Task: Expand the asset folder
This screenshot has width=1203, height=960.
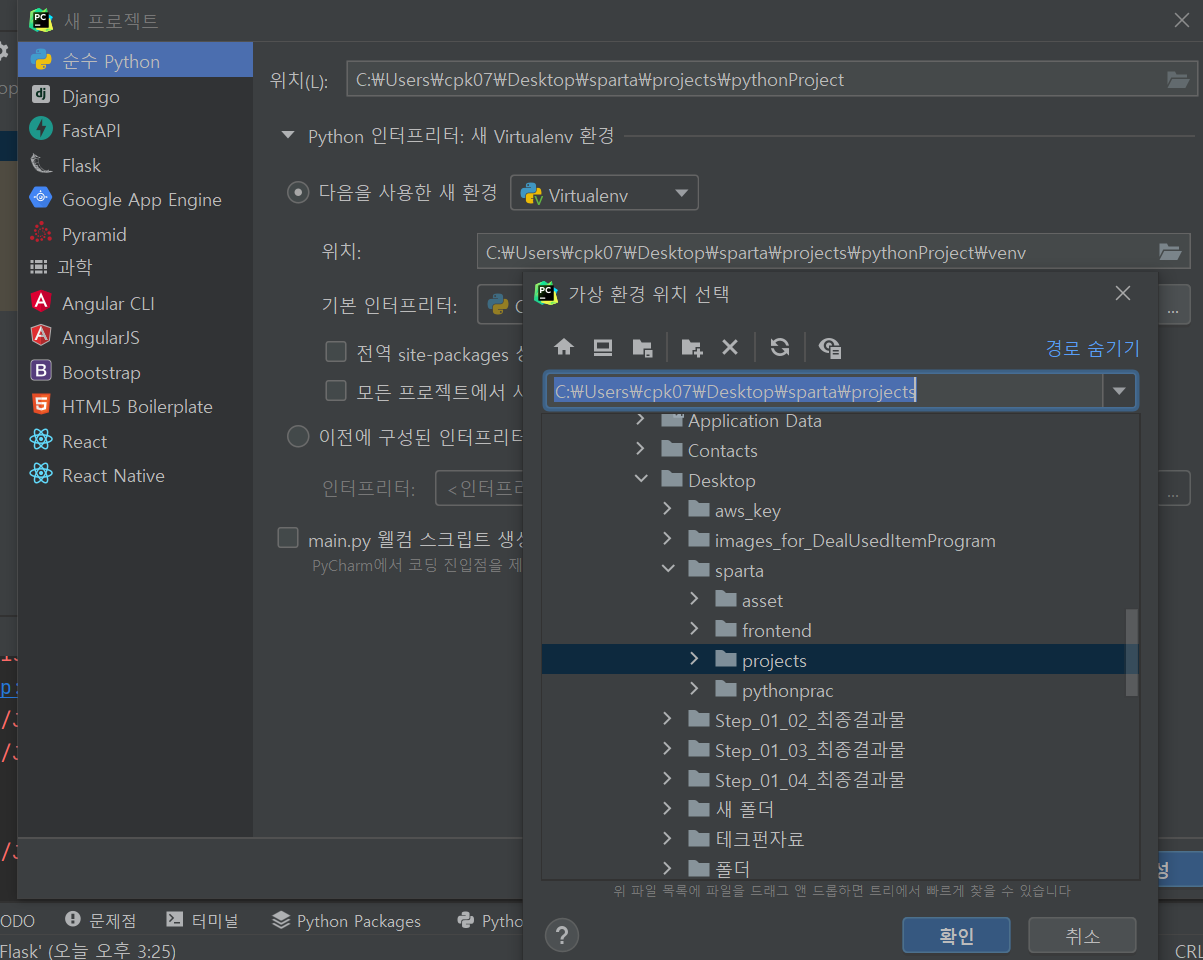Action: [695, 600]
